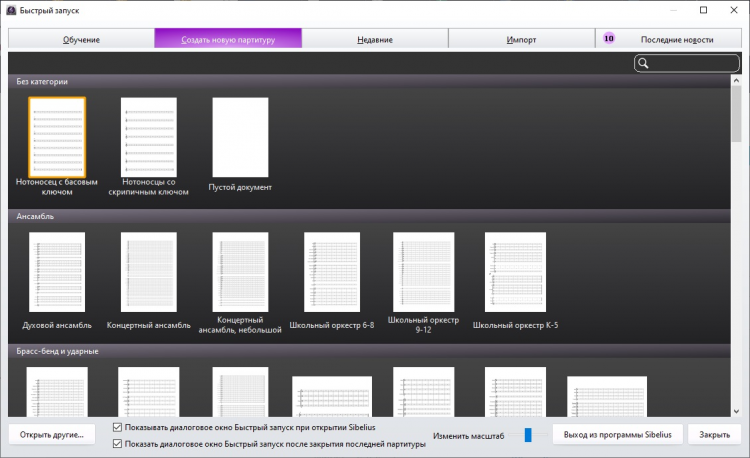Open the Последние новости tab
This screenshot has height=458, width=750.
click(668, 39)
